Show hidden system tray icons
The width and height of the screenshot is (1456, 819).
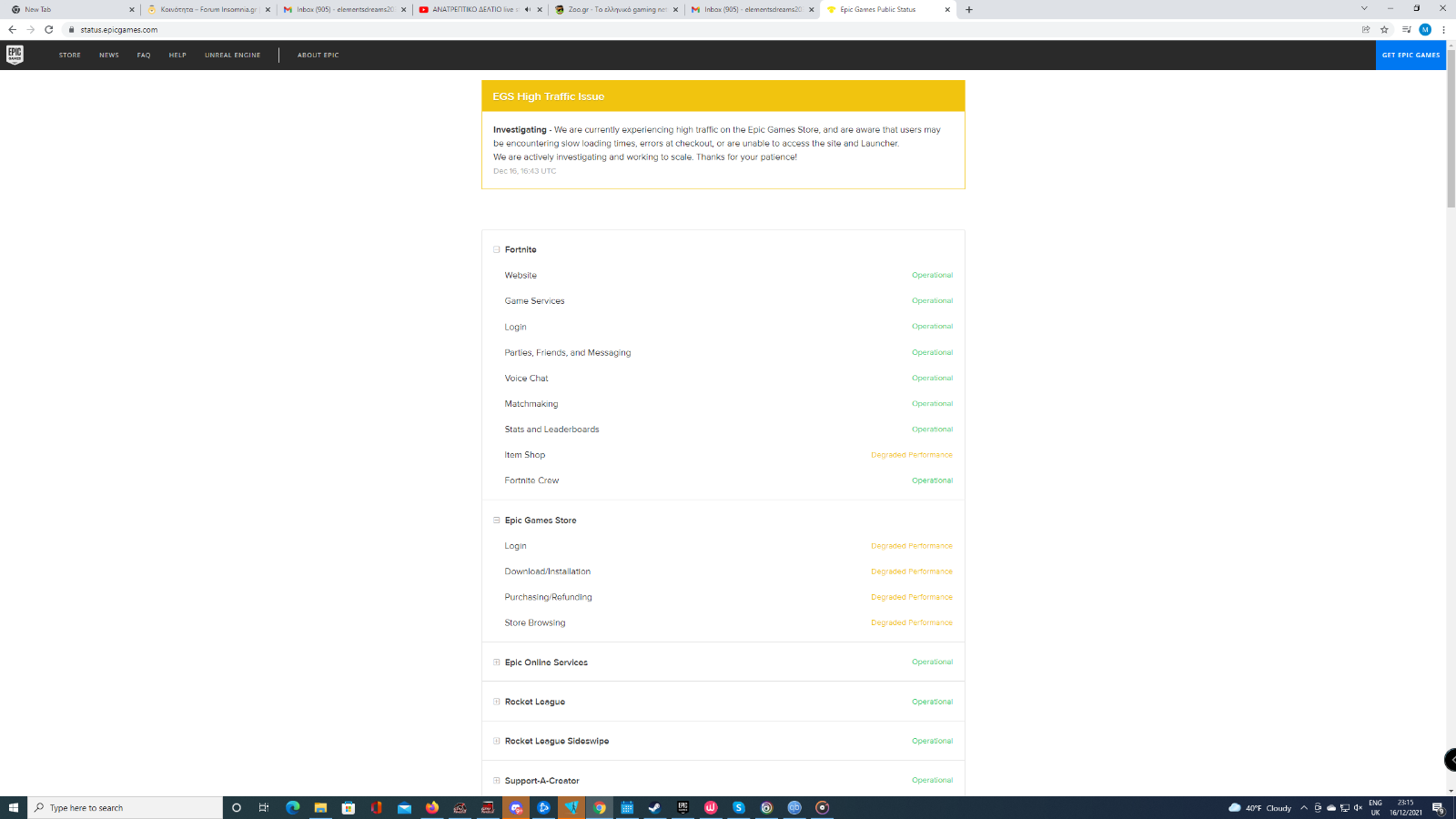1304,807
